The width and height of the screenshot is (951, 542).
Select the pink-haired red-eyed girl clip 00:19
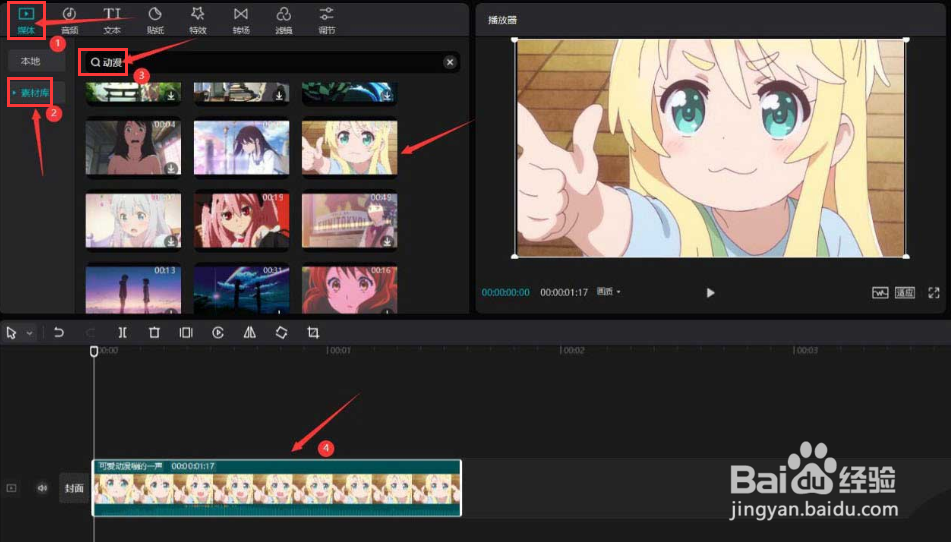coord(241,220)
